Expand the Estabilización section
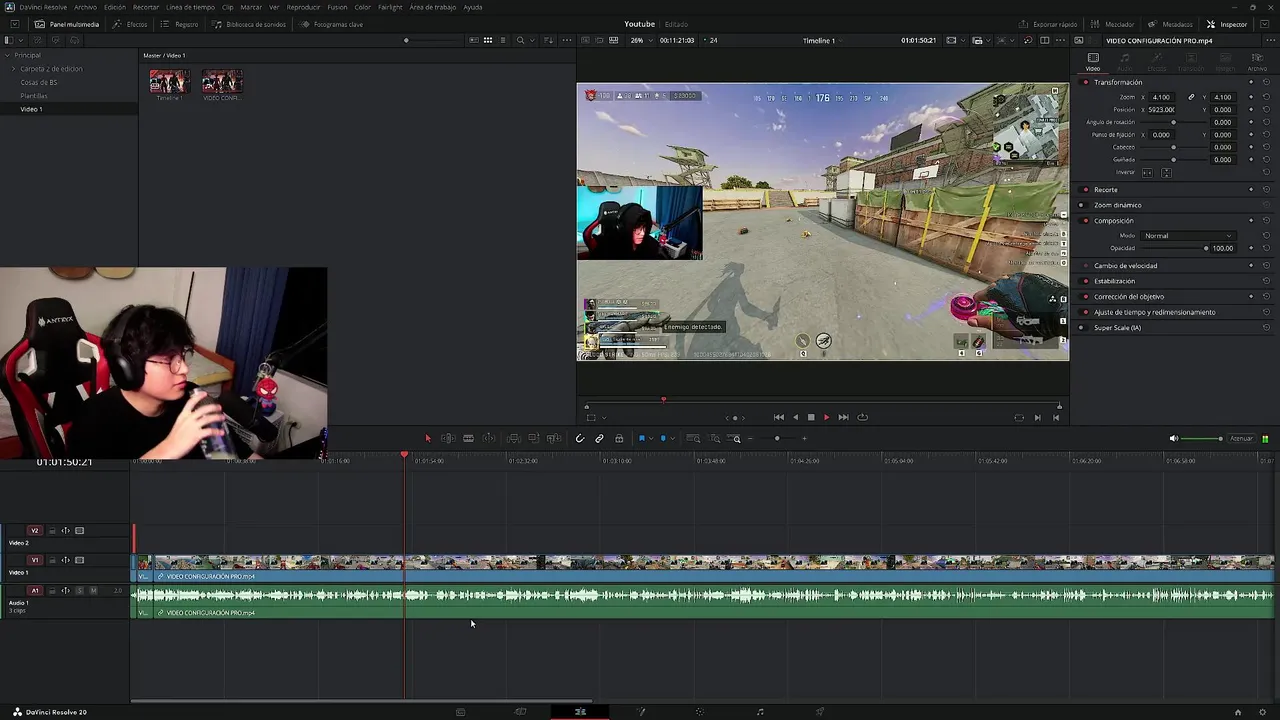Image resolution: width=1280 pixels, height=720 pixels. tap(1114, 281)
